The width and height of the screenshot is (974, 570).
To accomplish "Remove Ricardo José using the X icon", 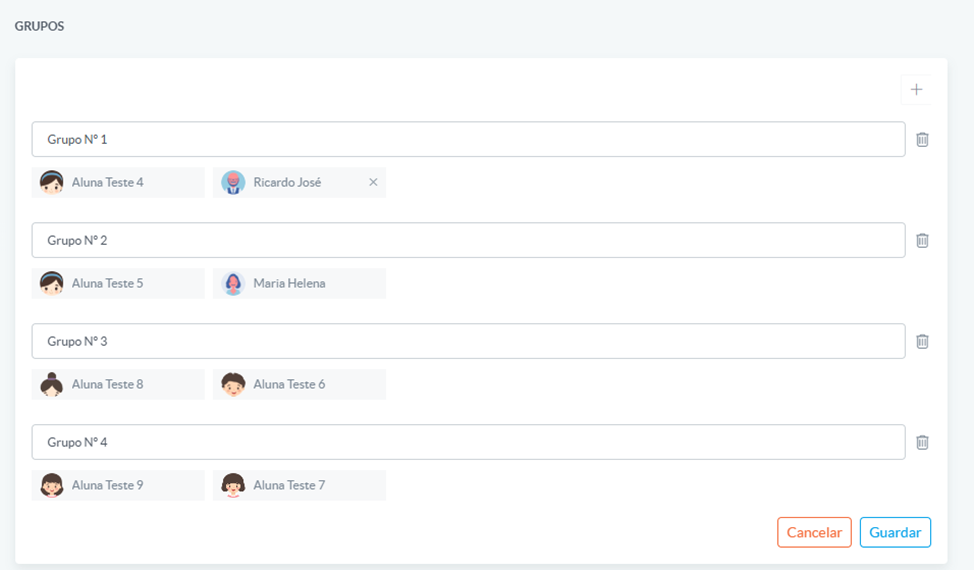I will [x=373, y=182].
